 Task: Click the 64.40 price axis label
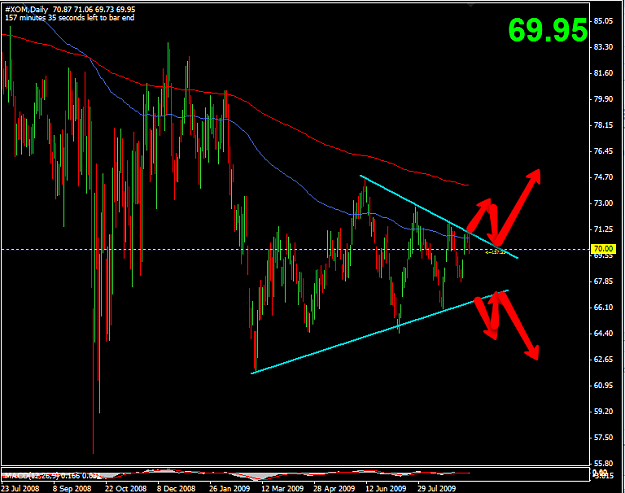603,333
